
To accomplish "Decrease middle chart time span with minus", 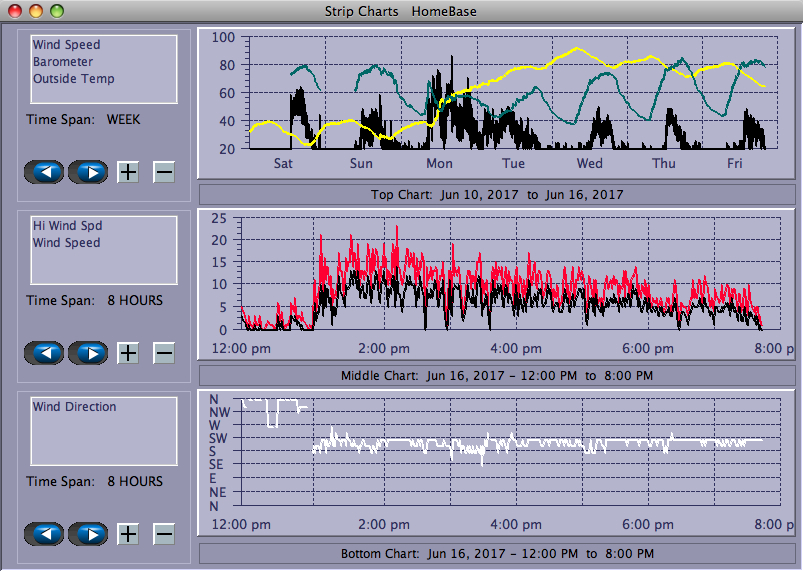I will click(x=164, y=353).
